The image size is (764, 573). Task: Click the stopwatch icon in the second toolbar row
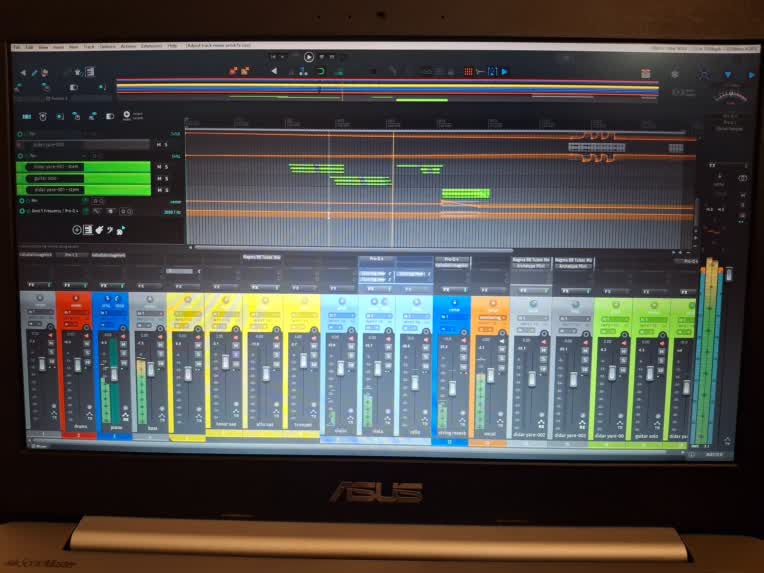tap(43, 116)
